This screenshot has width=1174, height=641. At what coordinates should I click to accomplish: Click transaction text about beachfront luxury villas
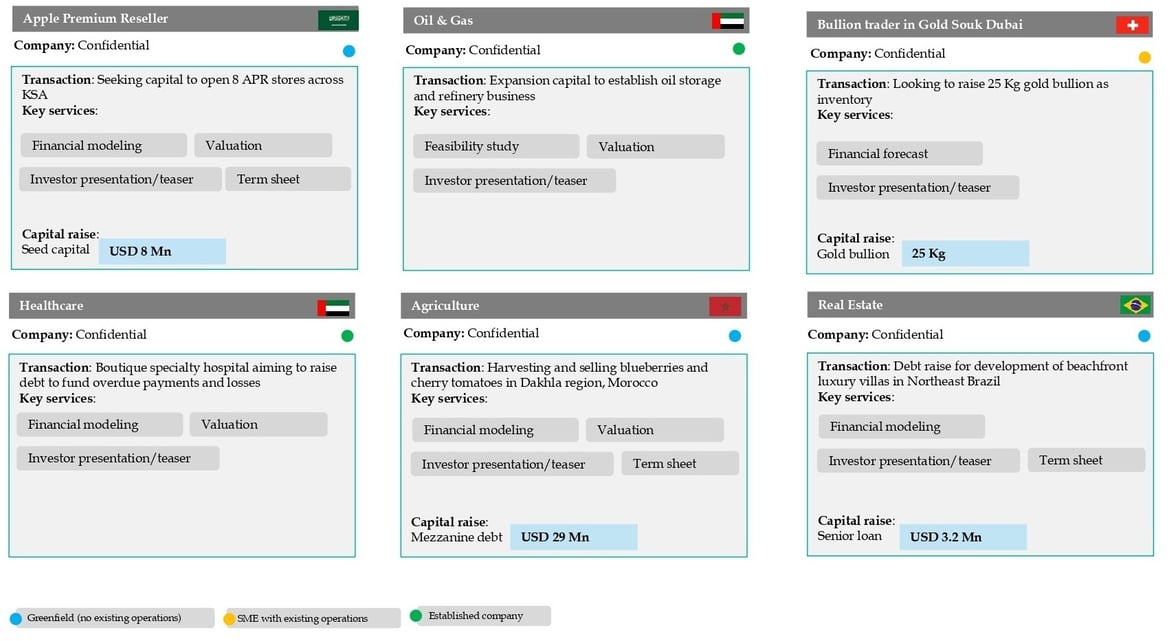[x=973, y=373]
